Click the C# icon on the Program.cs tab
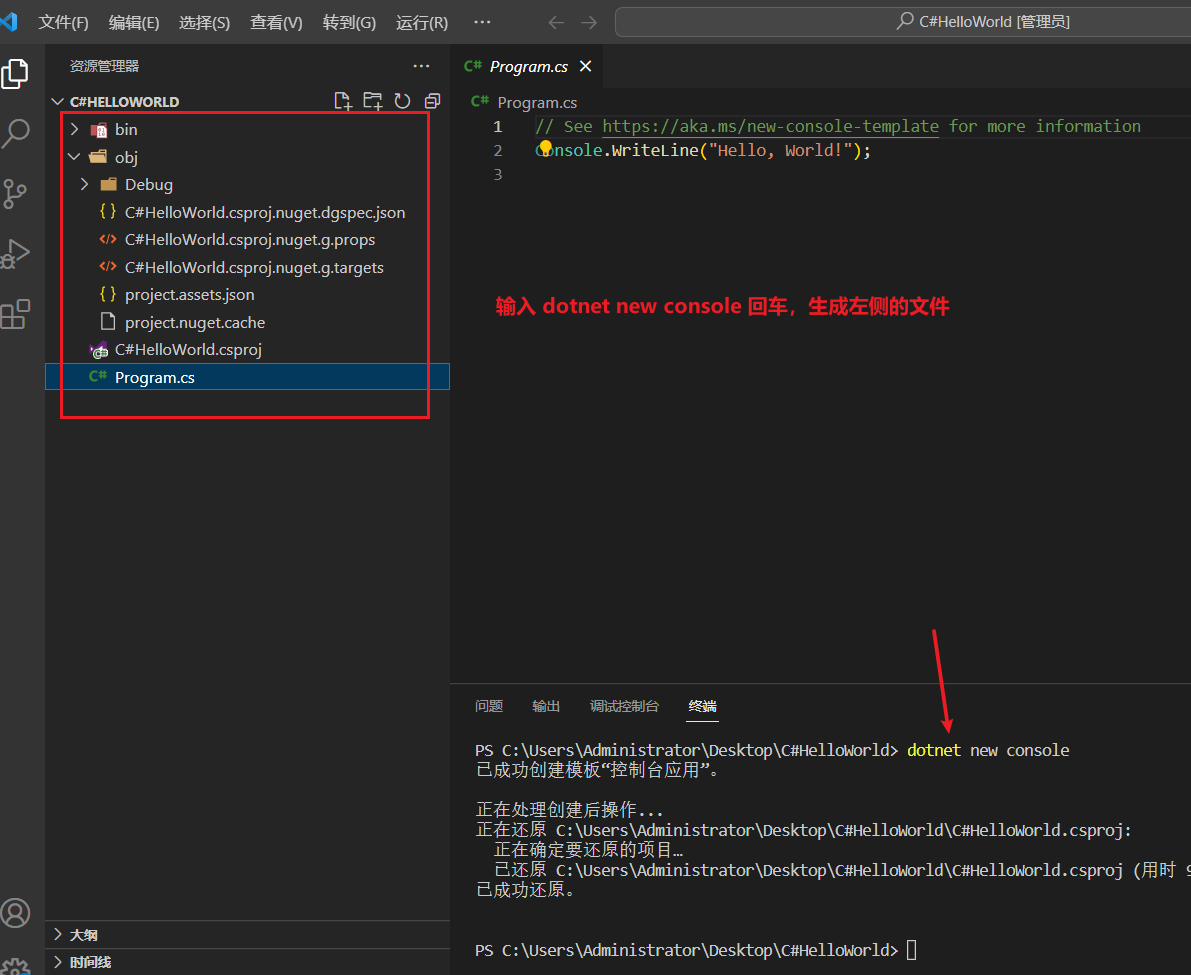The height and width of the screenshot is (975, 1191). coord(471,66)
